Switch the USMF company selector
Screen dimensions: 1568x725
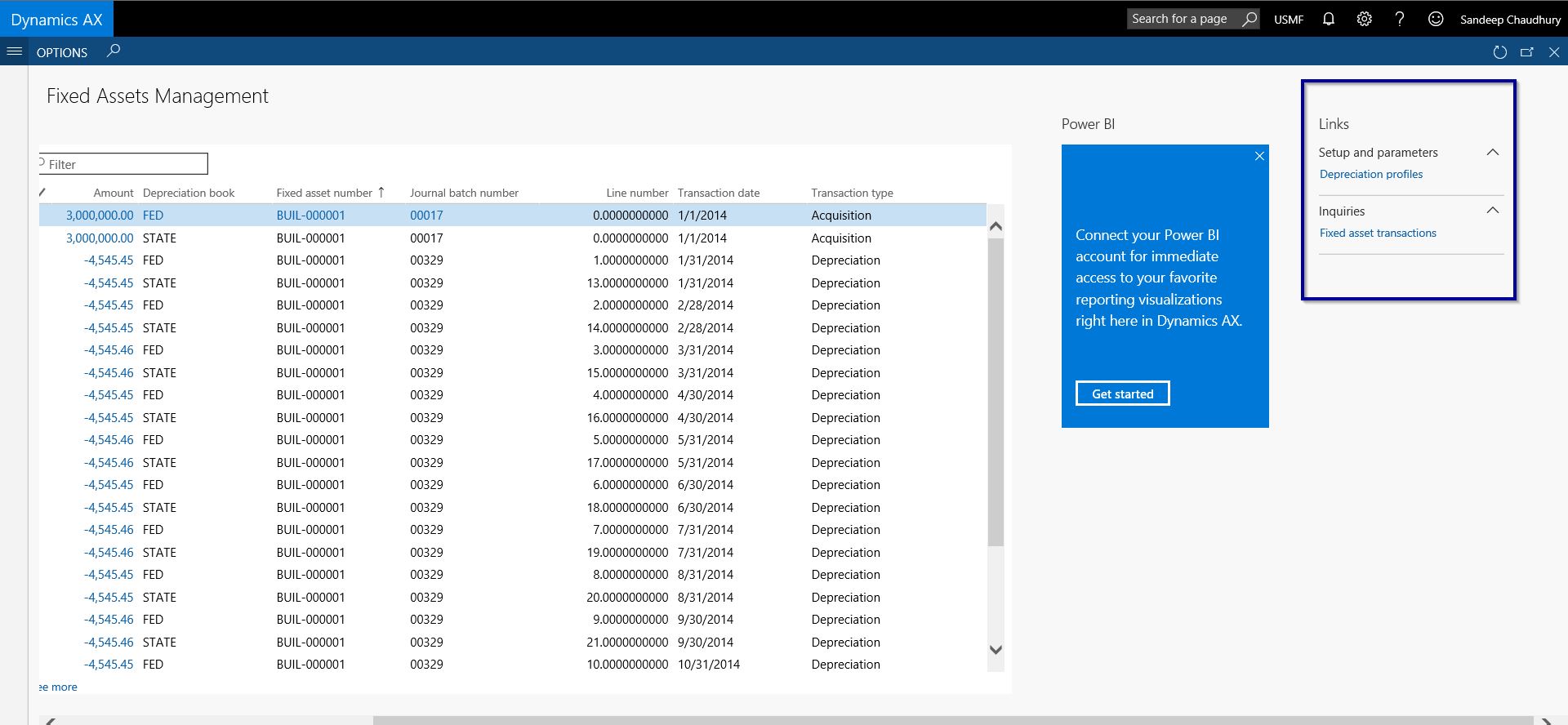tap(1288, 20)
